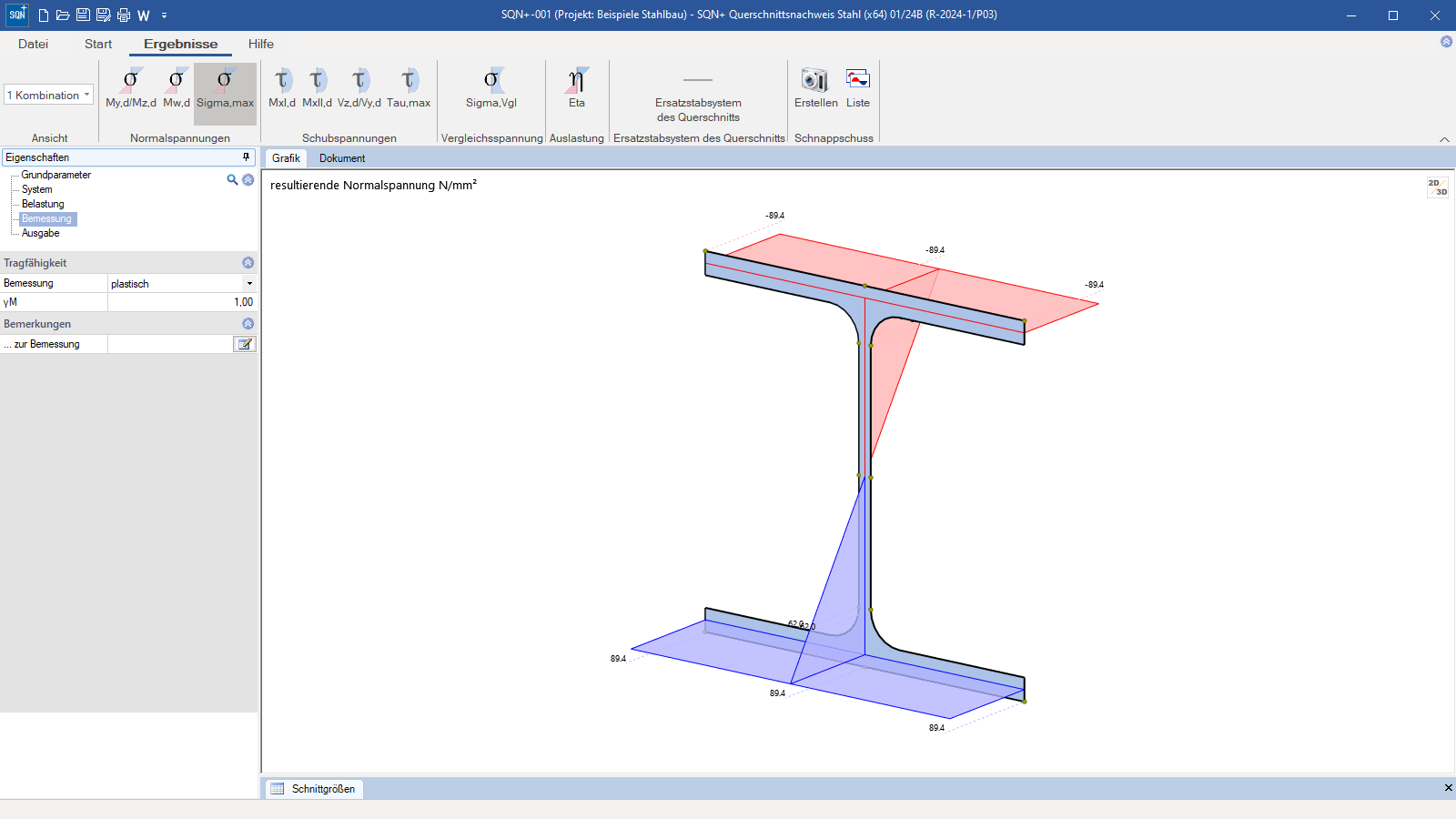
Task: Click the Word export W icon
Action: tap(144, 15)
